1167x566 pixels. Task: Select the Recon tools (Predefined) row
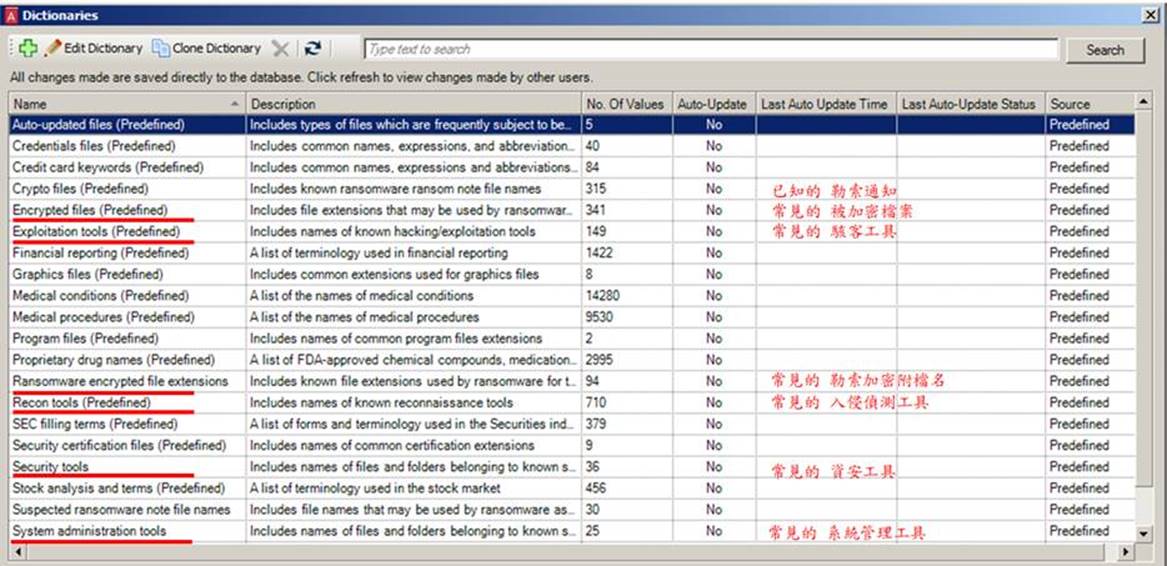(x=81, y=403)
